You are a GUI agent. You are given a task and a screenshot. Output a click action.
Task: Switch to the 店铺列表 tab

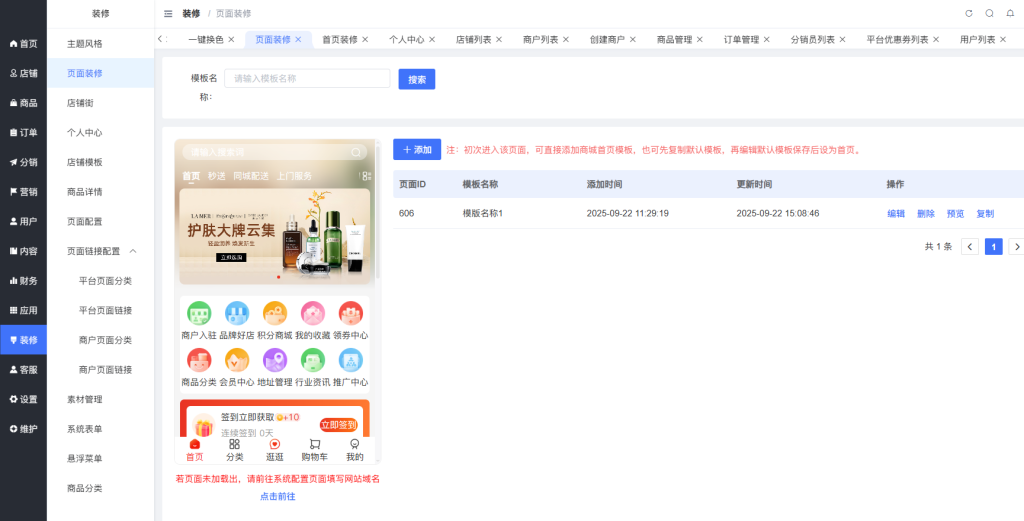pos(473,39)
